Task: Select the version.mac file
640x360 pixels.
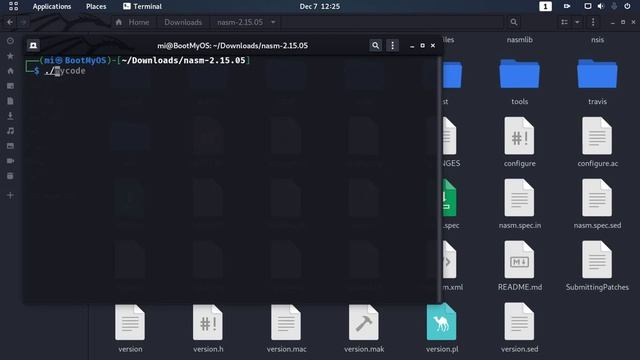Action: click(x=286, y=328)
